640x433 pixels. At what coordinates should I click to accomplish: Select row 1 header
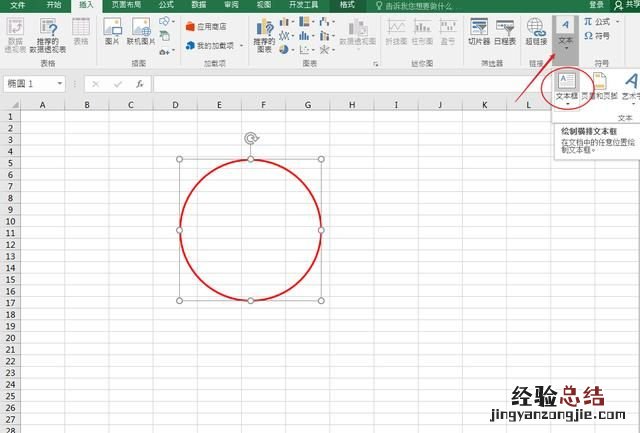point(10,117)
